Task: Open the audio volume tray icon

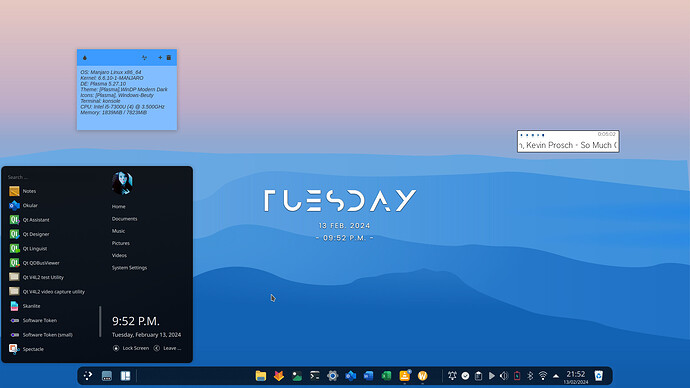Action: click(x=504, y=376)
